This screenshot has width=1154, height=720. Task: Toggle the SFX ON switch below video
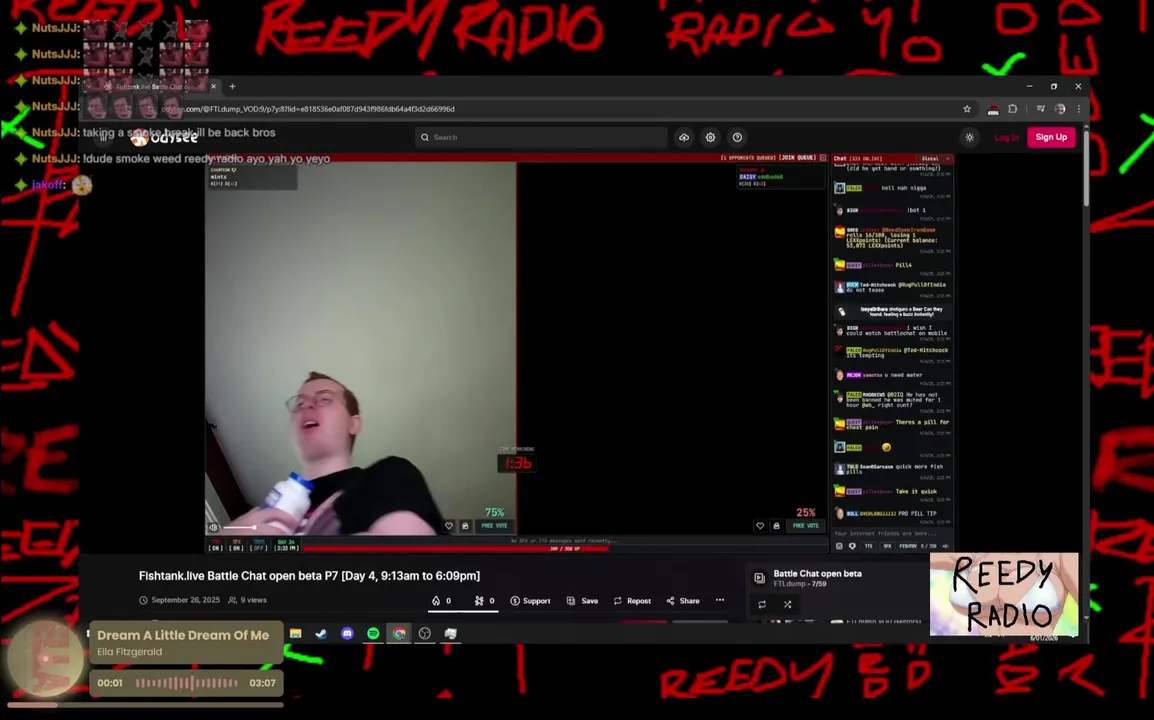[x=236, y=546]
